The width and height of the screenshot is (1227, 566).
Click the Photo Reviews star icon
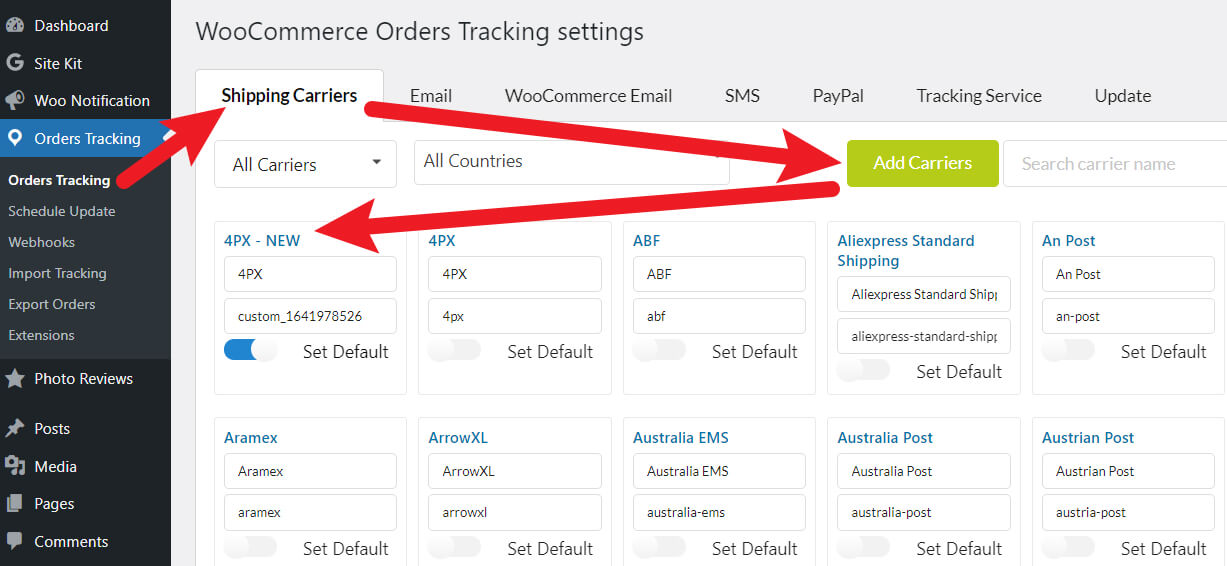pos(15,378)
